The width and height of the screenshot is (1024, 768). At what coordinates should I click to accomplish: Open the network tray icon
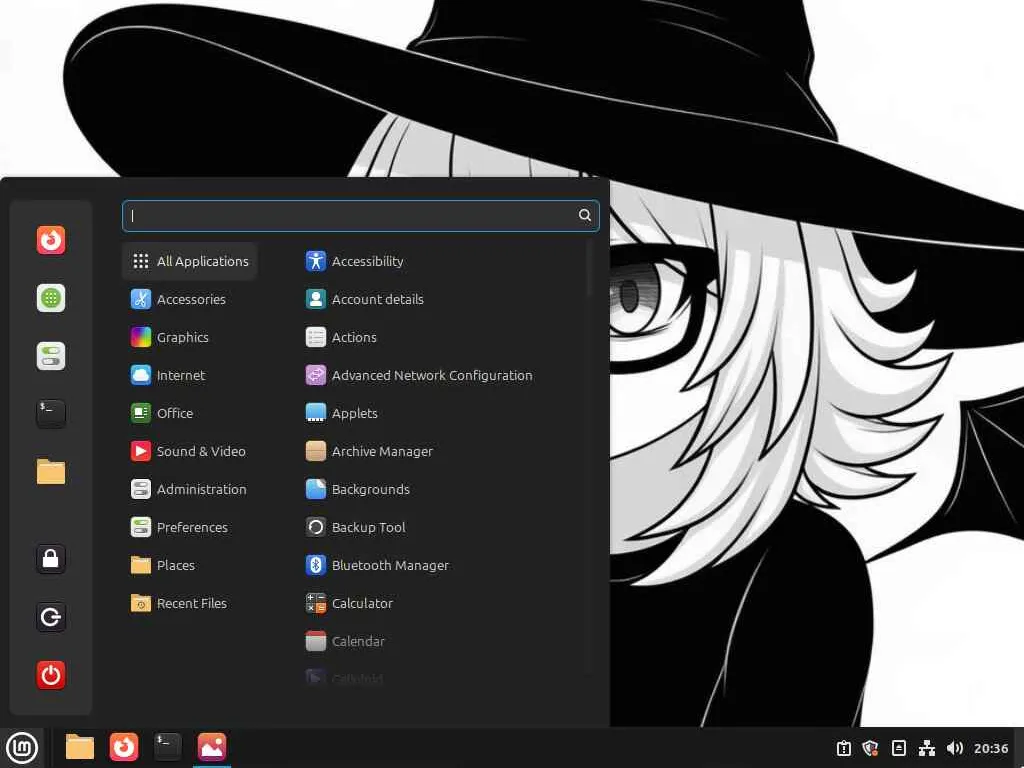(x=927, y=748)
